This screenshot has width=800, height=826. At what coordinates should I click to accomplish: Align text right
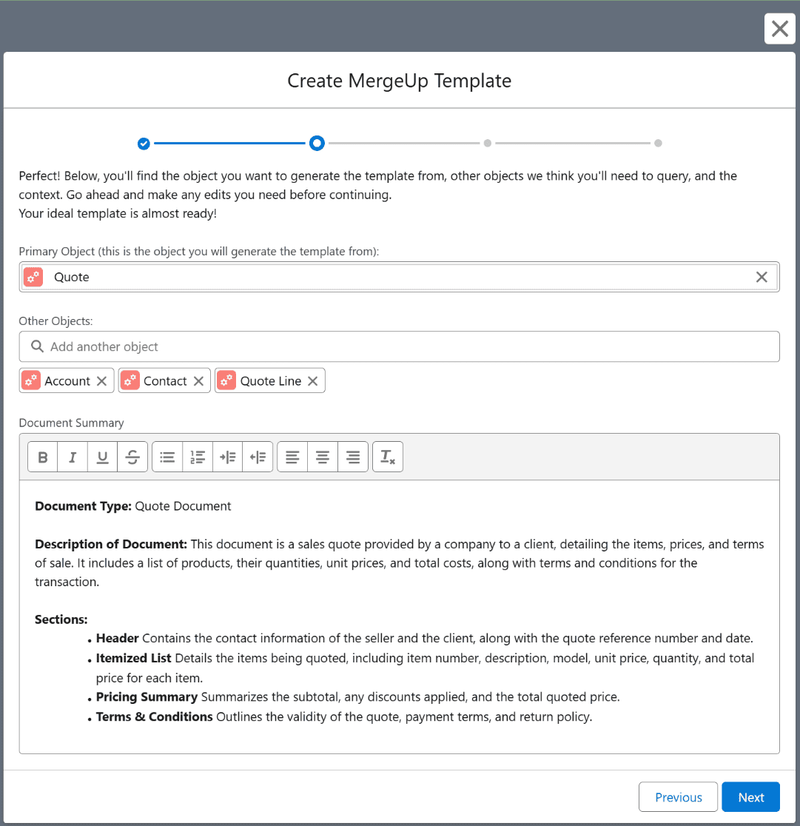(x=353, y=457)
